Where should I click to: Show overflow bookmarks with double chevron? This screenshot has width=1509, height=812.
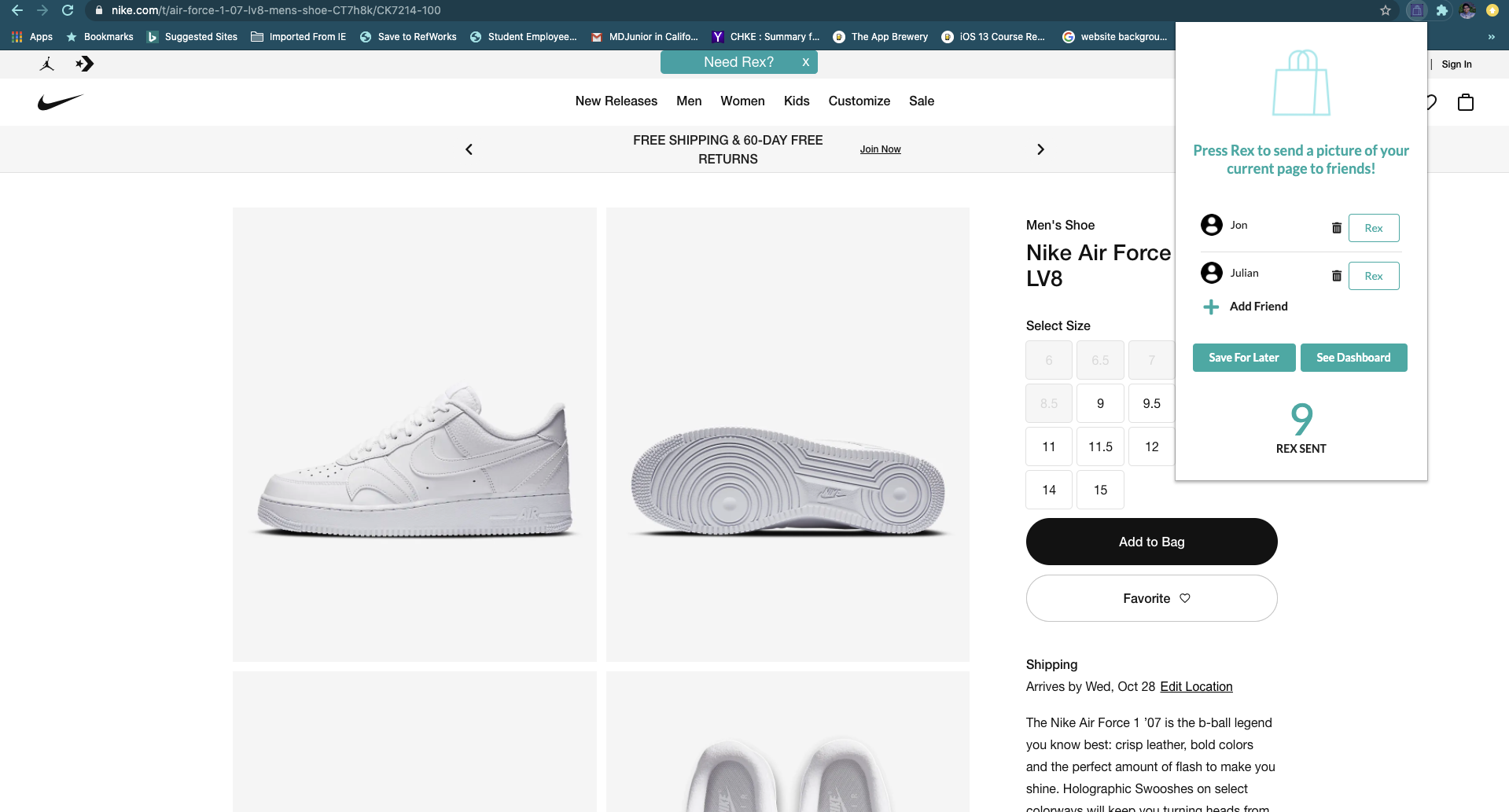tap(1492, 37)
